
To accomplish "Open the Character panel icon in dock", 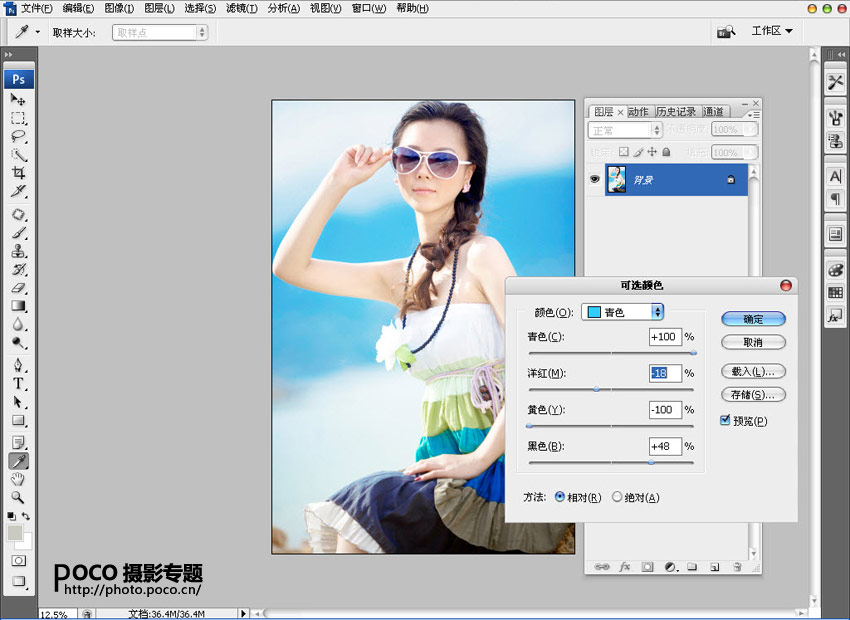I will [x=835, y=176].
